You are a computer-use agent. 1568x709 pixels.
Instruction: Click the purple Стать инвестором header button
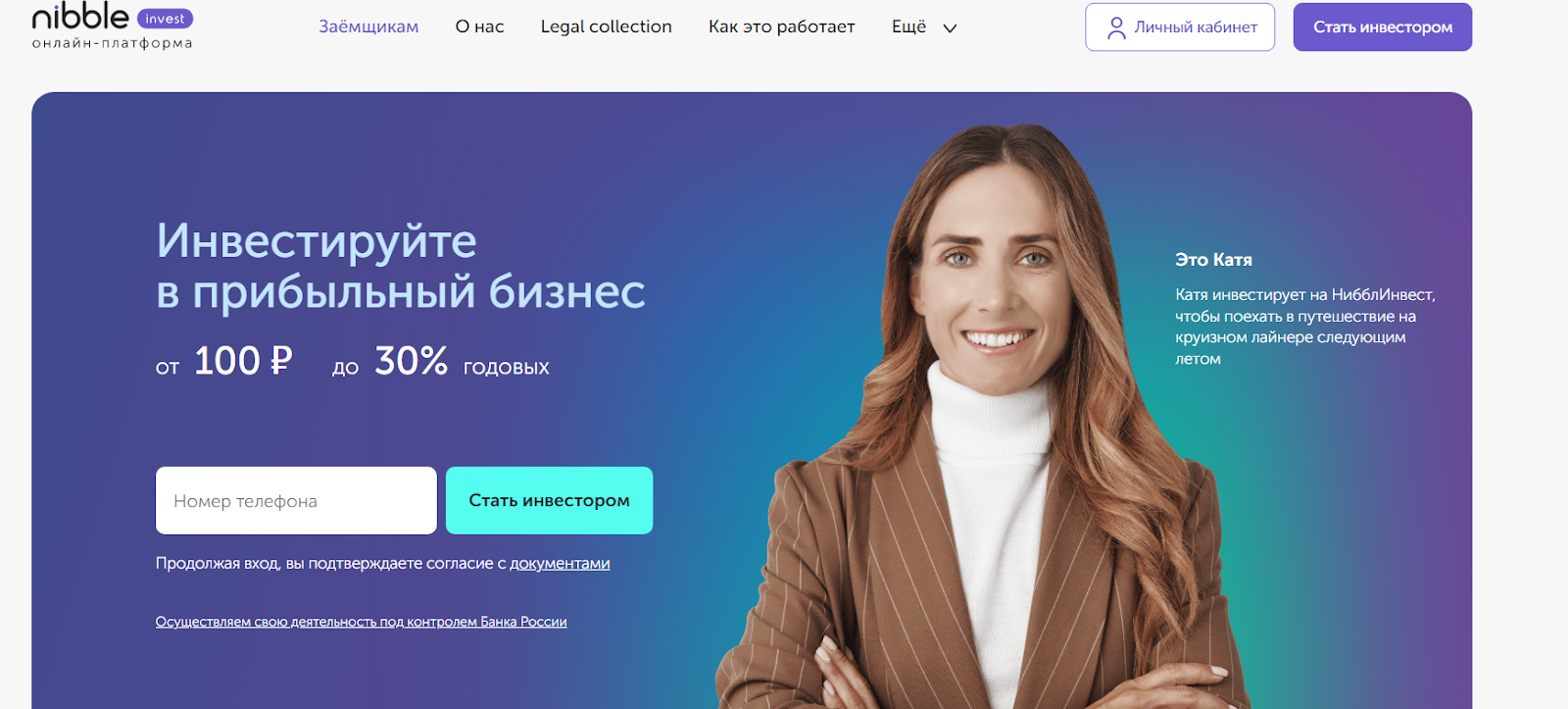[1382, 27]
